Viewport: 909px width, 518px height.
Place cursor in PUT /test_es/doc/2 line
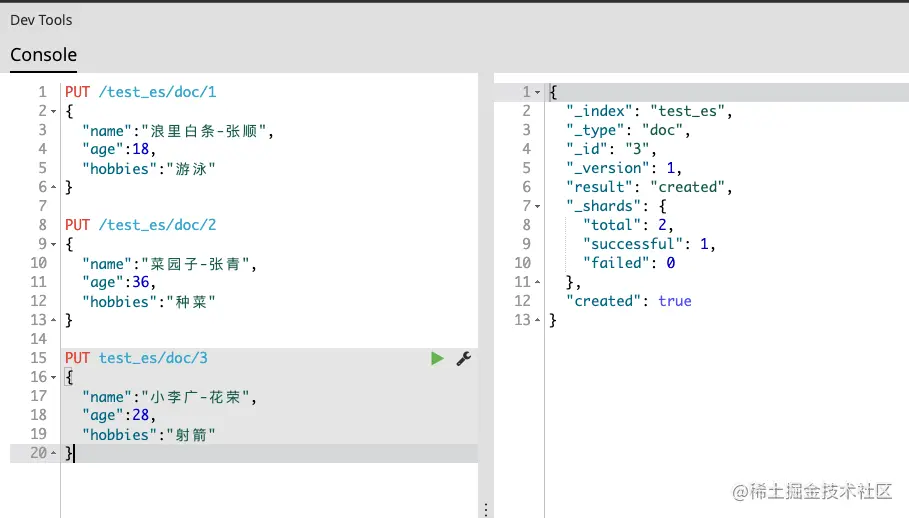pos(140,225)
